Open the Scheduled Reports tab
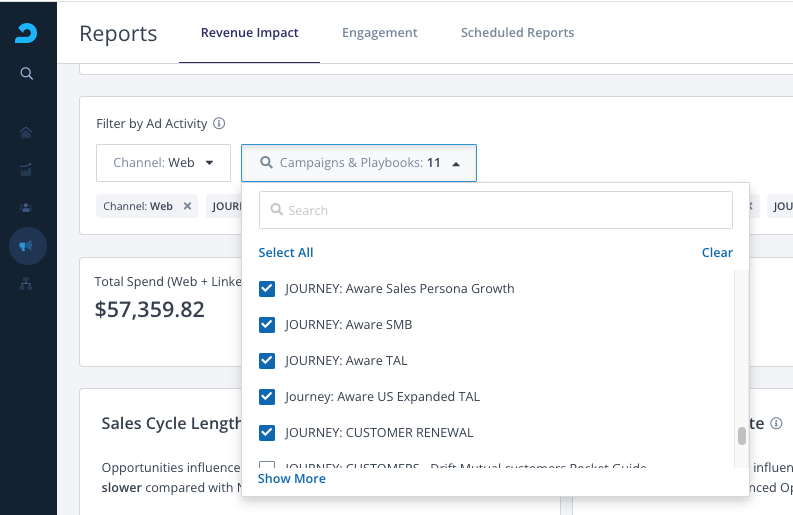 point(517,33)
